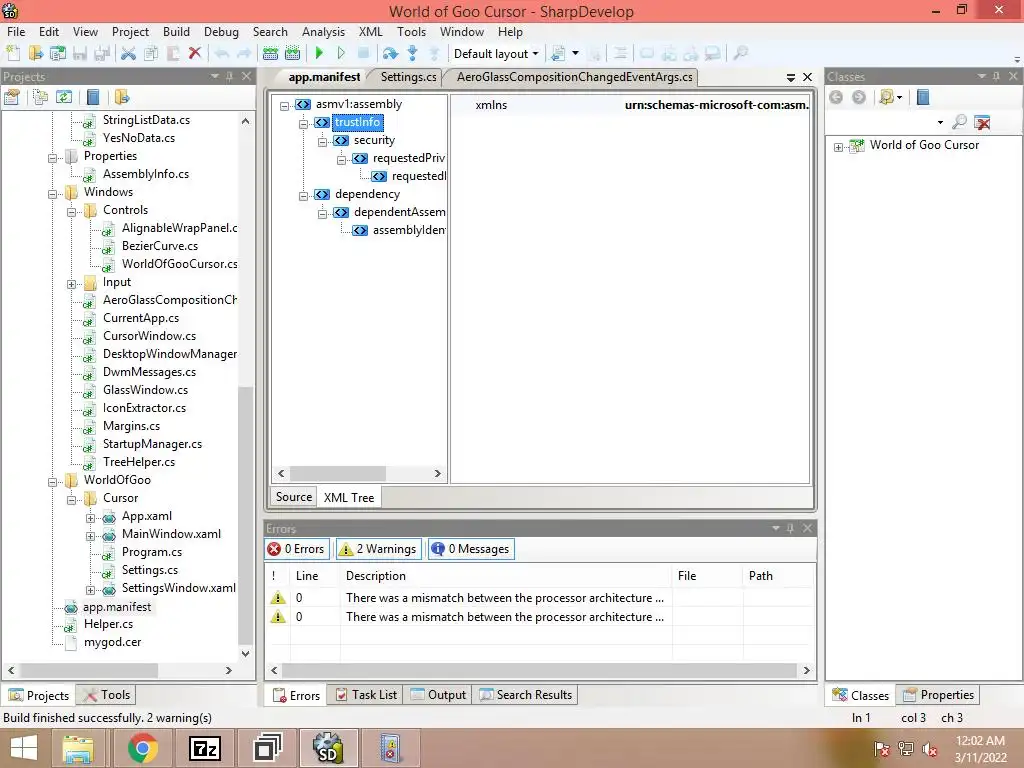Switch to the Settings.cs tab
This screenshot has height=768, width=1024.
[408, 77]
